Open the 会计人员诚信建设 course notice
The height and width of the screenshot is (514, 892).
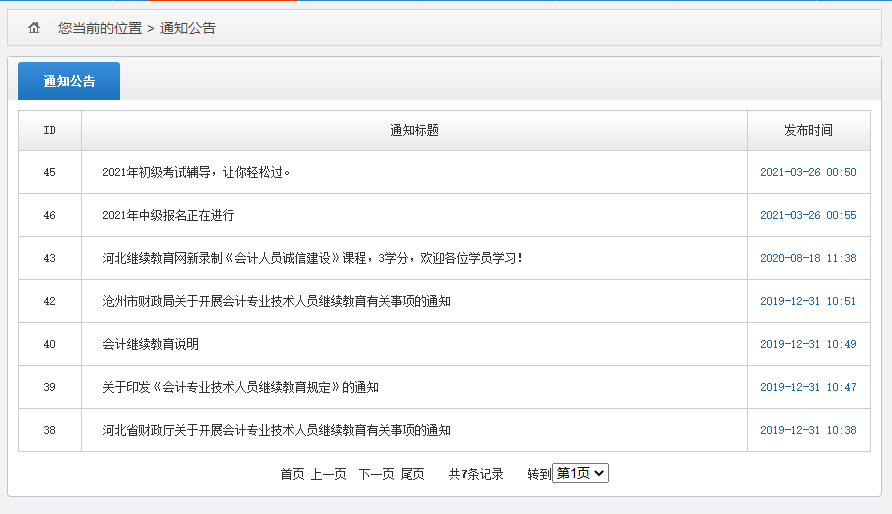(312, 258)
